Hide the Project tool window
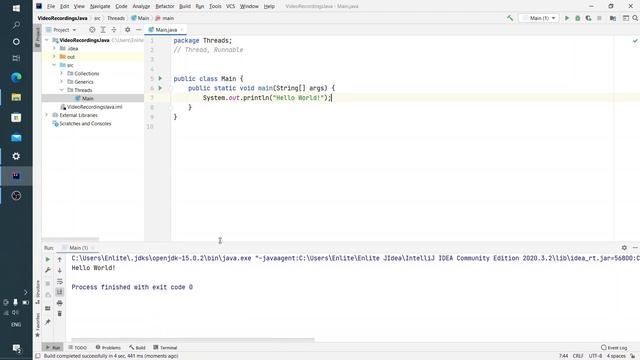 (x=138, y=30)
